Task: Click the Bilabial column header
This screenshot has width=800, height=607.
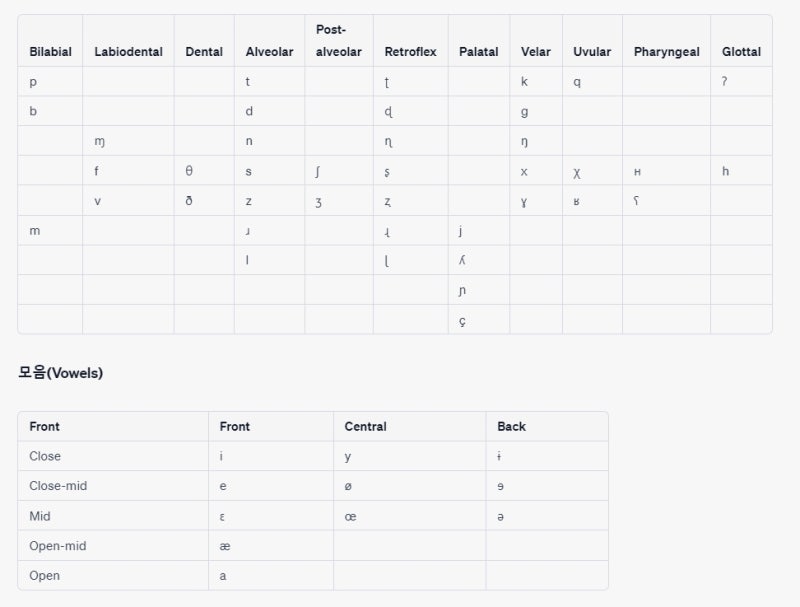Action: (51, 52)
